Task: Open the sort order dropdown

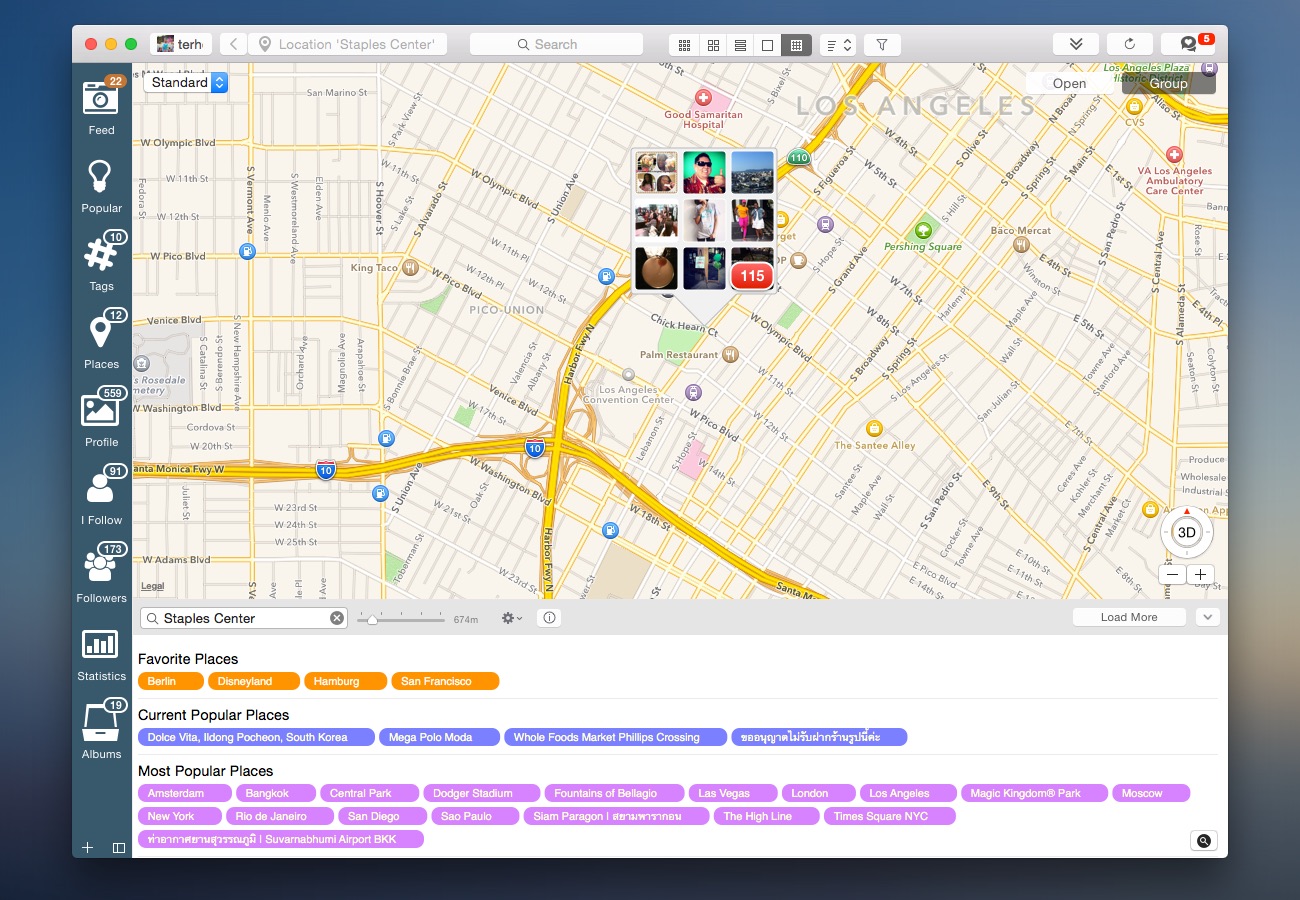Action: [838, 44]
